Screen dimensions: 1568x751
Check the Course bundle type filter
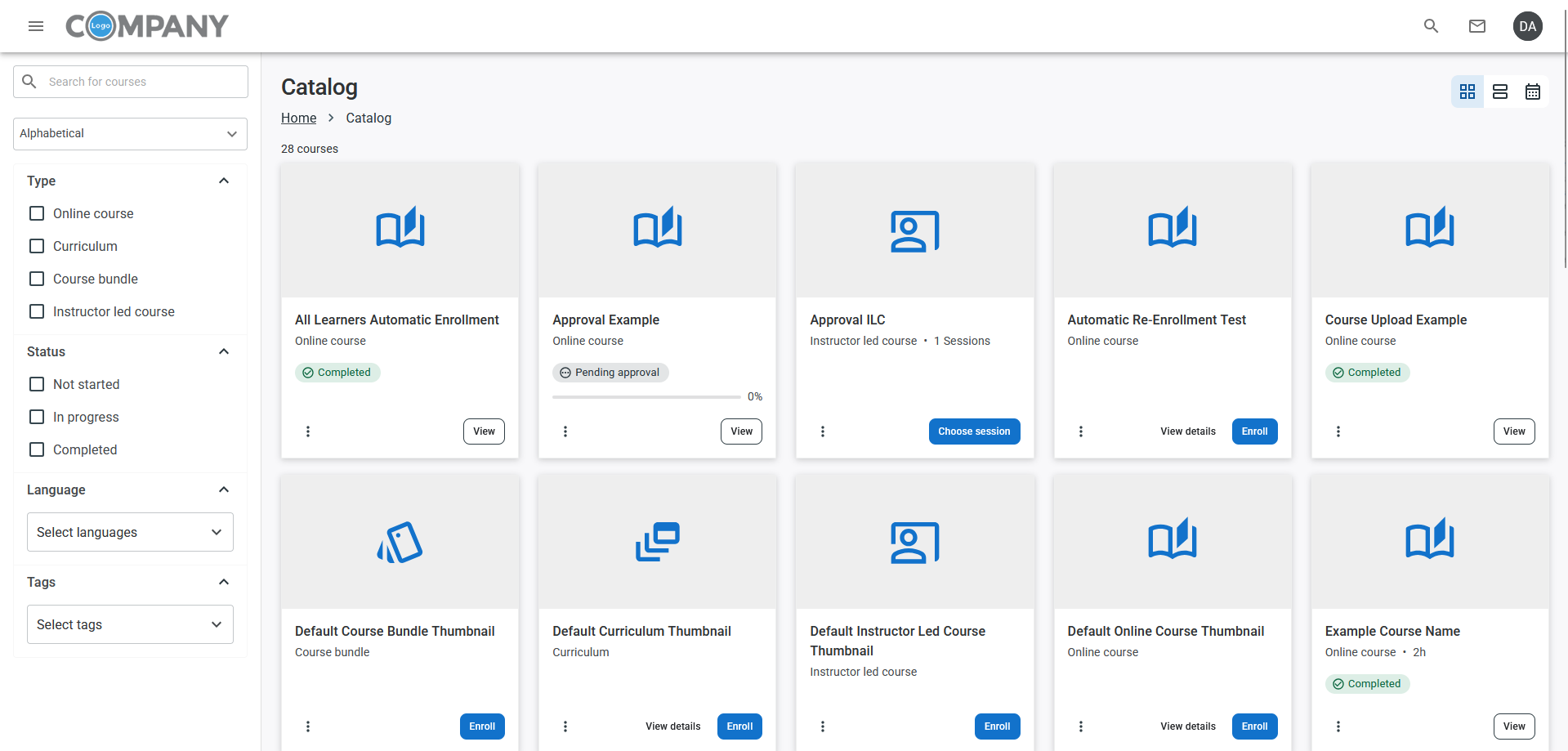(37, 279)
